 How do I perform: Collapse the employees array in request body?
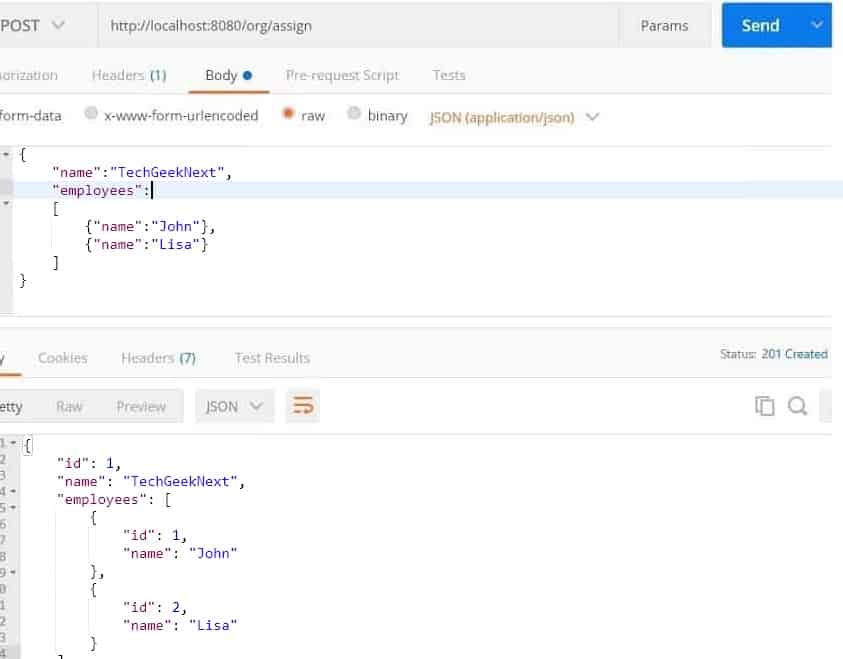point(6,204)
